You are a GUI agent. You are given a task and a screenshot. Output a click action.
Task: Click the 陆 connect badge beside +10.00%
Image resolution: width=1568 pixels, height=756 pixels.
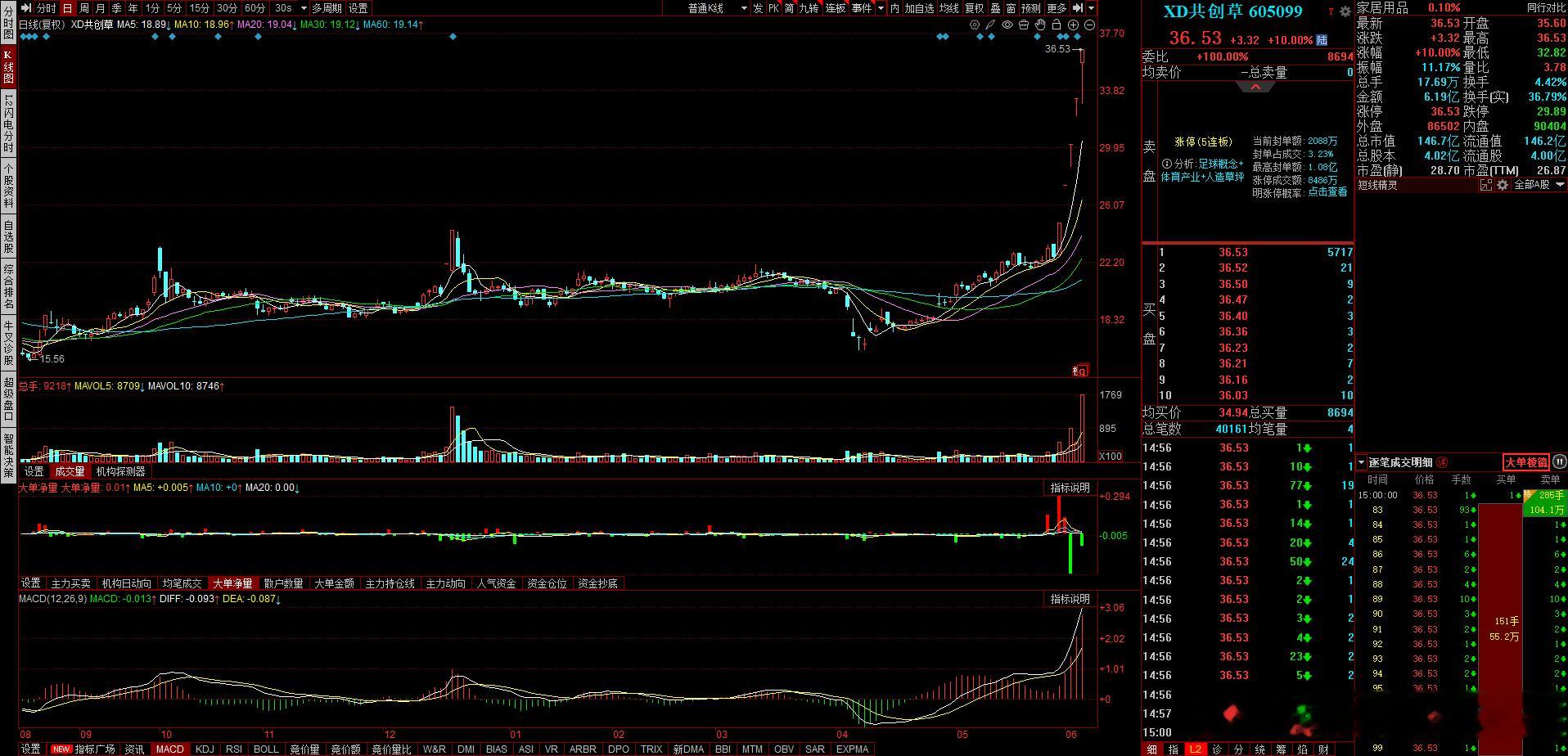1322,39
